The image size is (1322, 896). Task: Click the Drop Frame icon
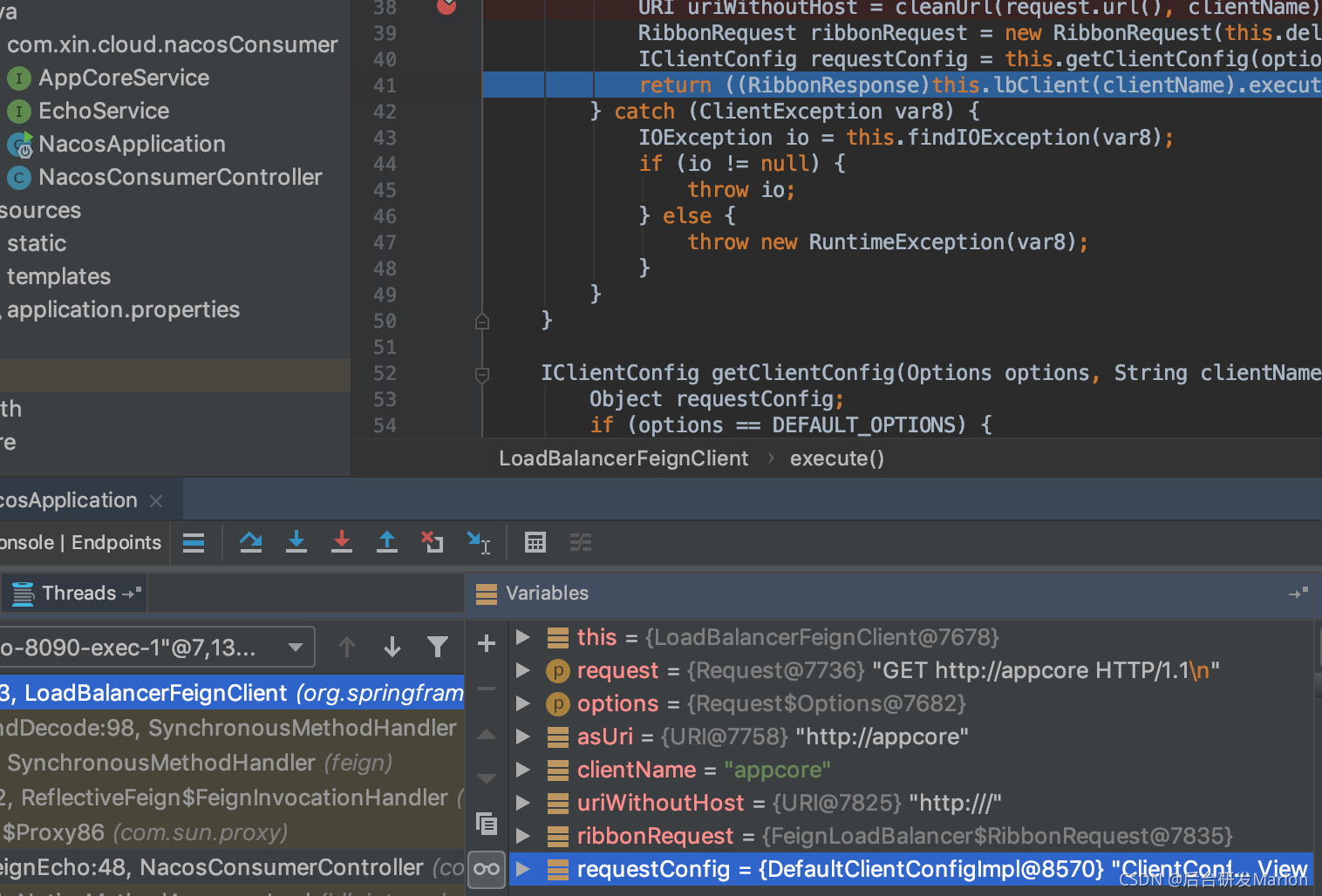tap(433, 543)
